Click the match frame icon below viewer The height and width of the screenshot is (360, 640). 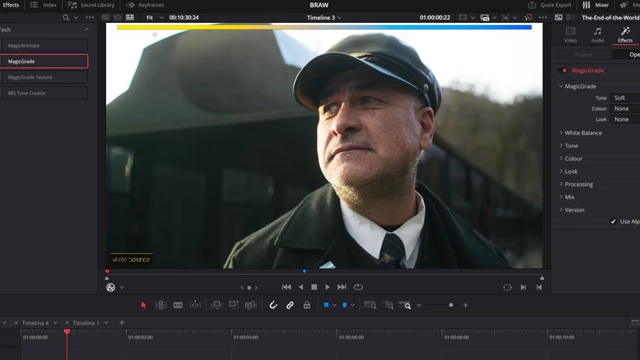pyautogui.click(x=507, y=287)
